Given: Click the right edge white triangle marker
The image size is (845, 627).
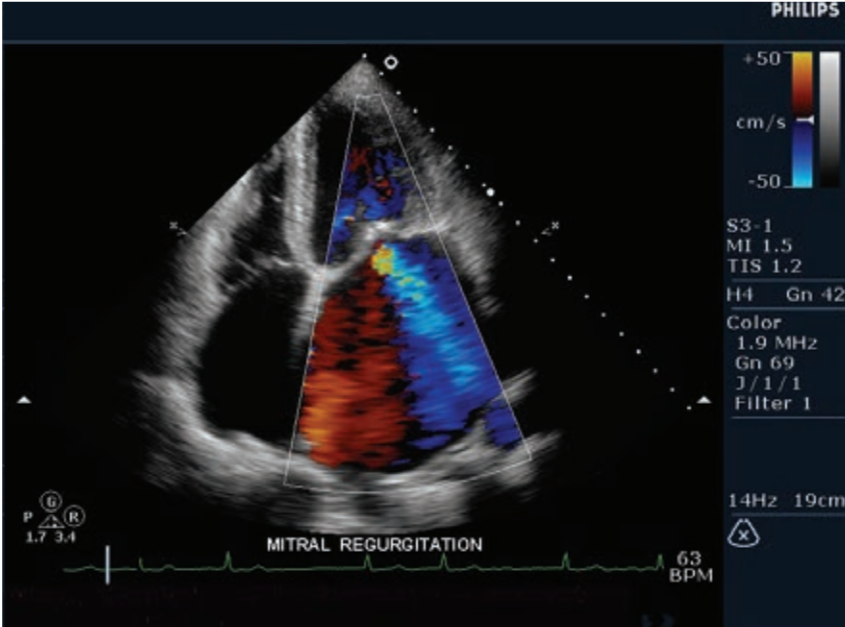Looking at the screenshot, I should pos(704,400).
